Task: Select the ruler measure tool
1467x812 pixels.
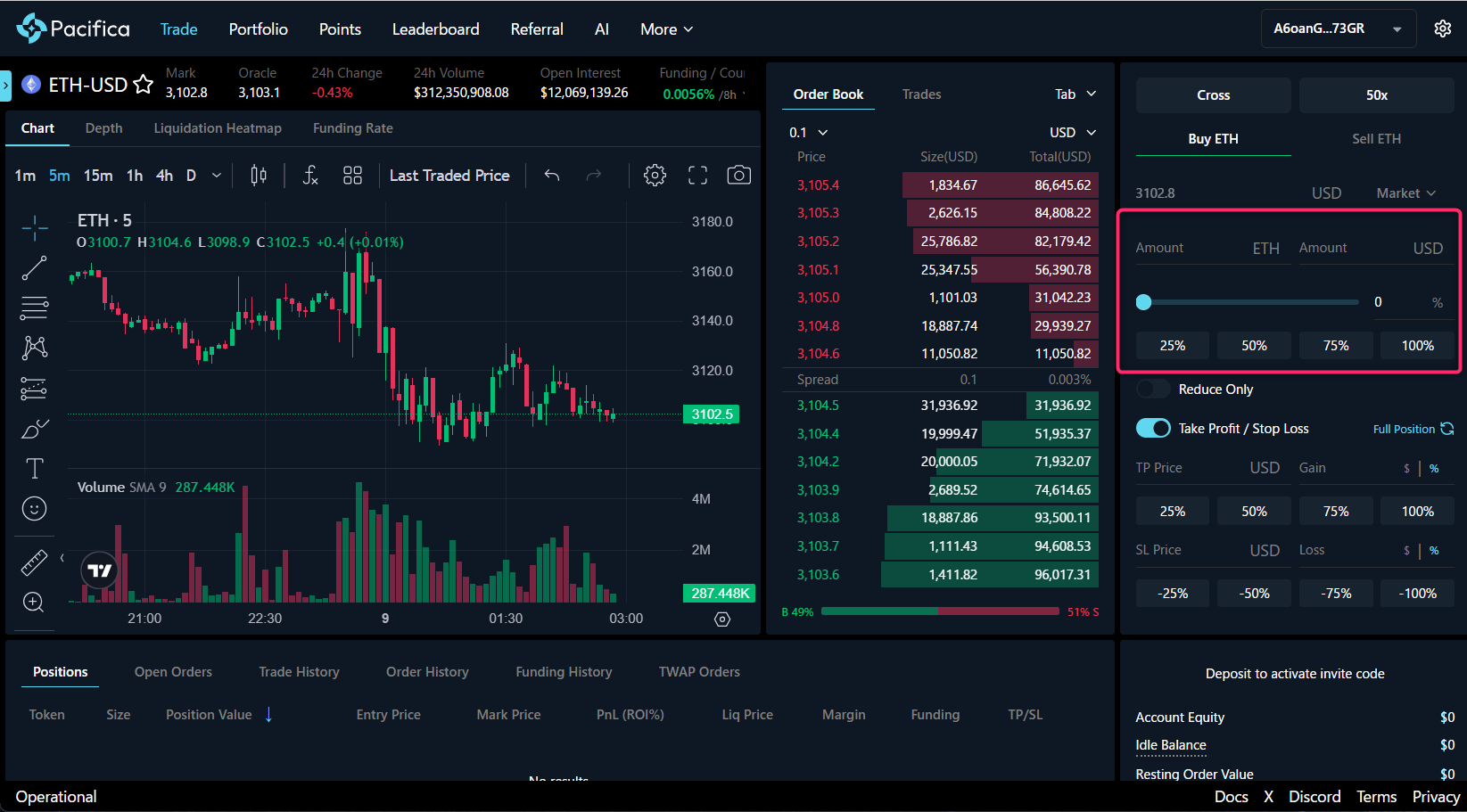Action: coord(34,562)
